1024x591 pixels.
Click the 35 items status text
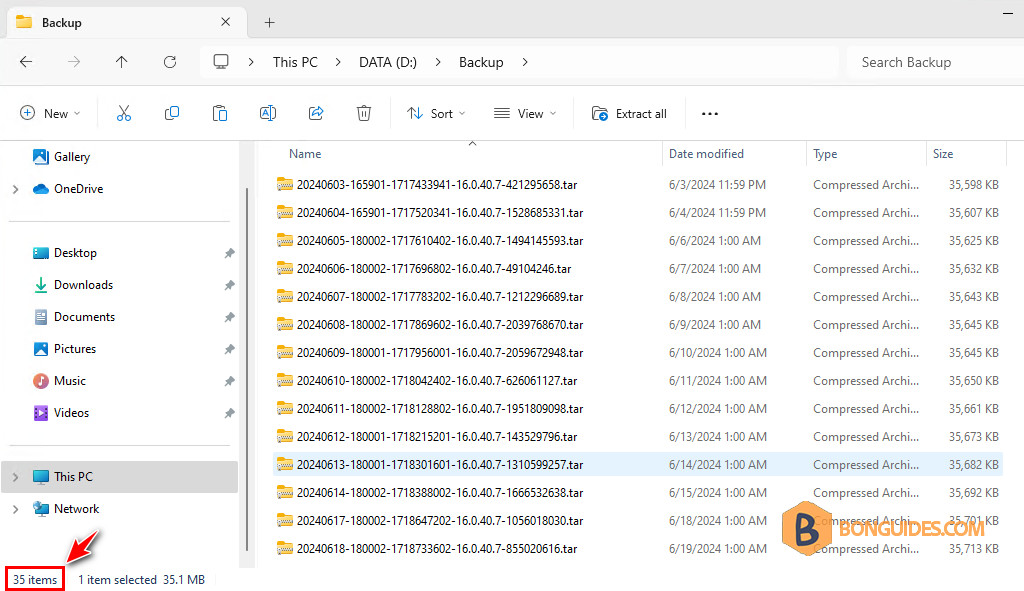35,580
